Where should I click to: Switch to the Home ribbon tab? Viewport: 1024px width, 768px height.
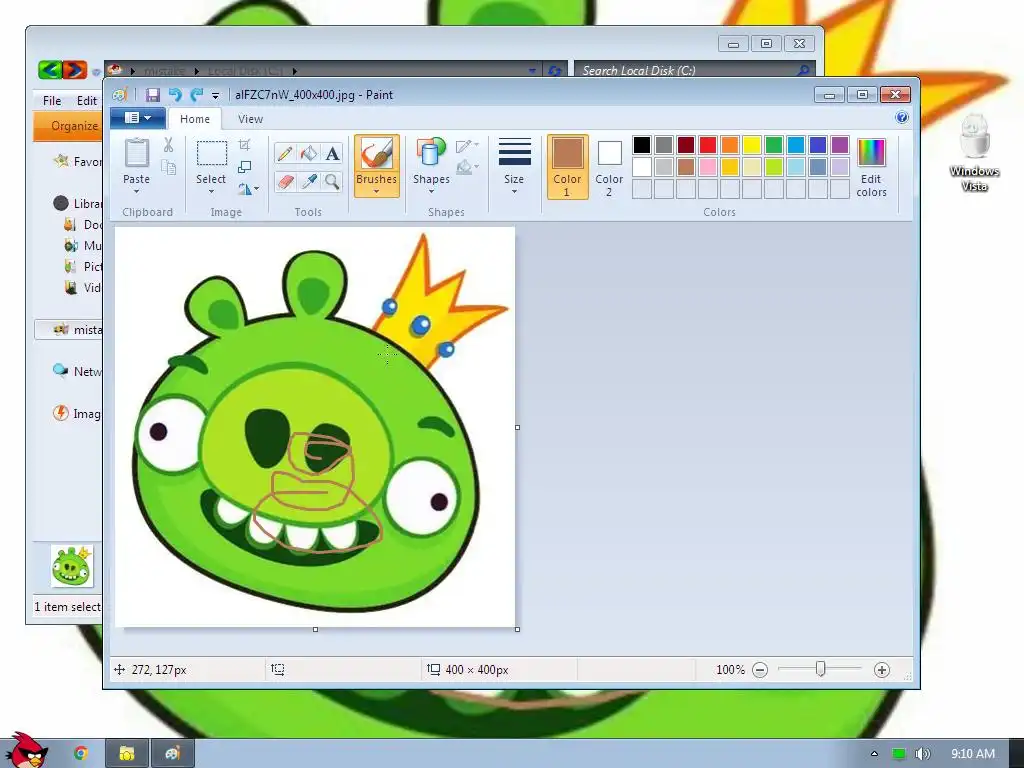coord(195,119)
